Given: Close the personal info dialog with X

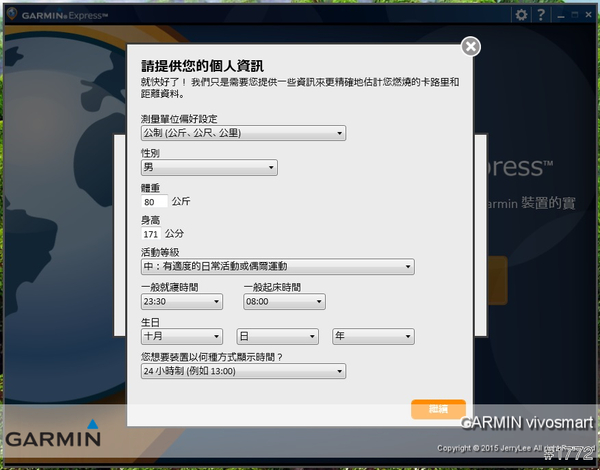Looking at the screenshot, I should pos(471,47).
